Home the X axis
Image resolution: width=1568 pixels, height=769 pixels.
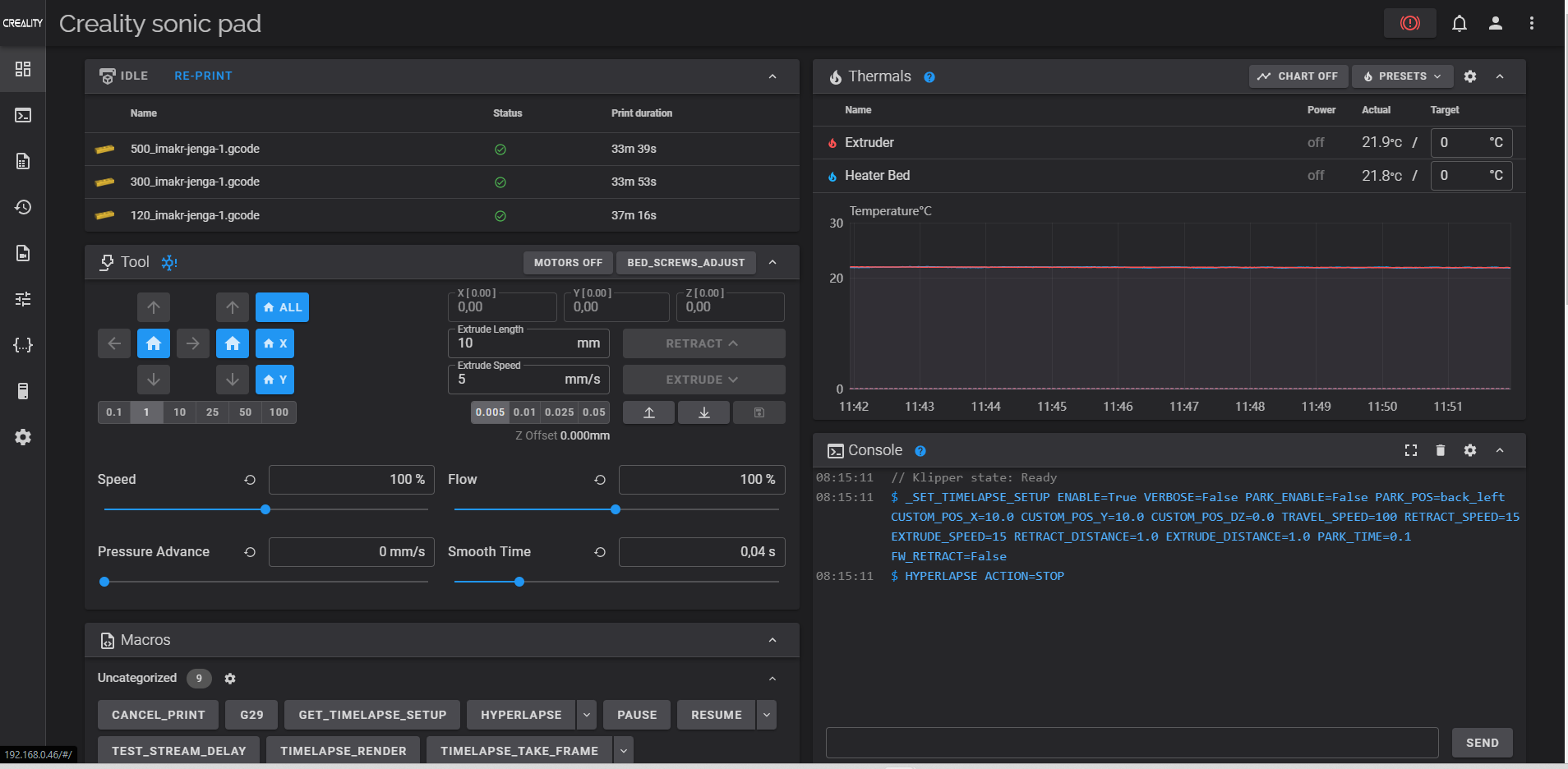(274, 343)
